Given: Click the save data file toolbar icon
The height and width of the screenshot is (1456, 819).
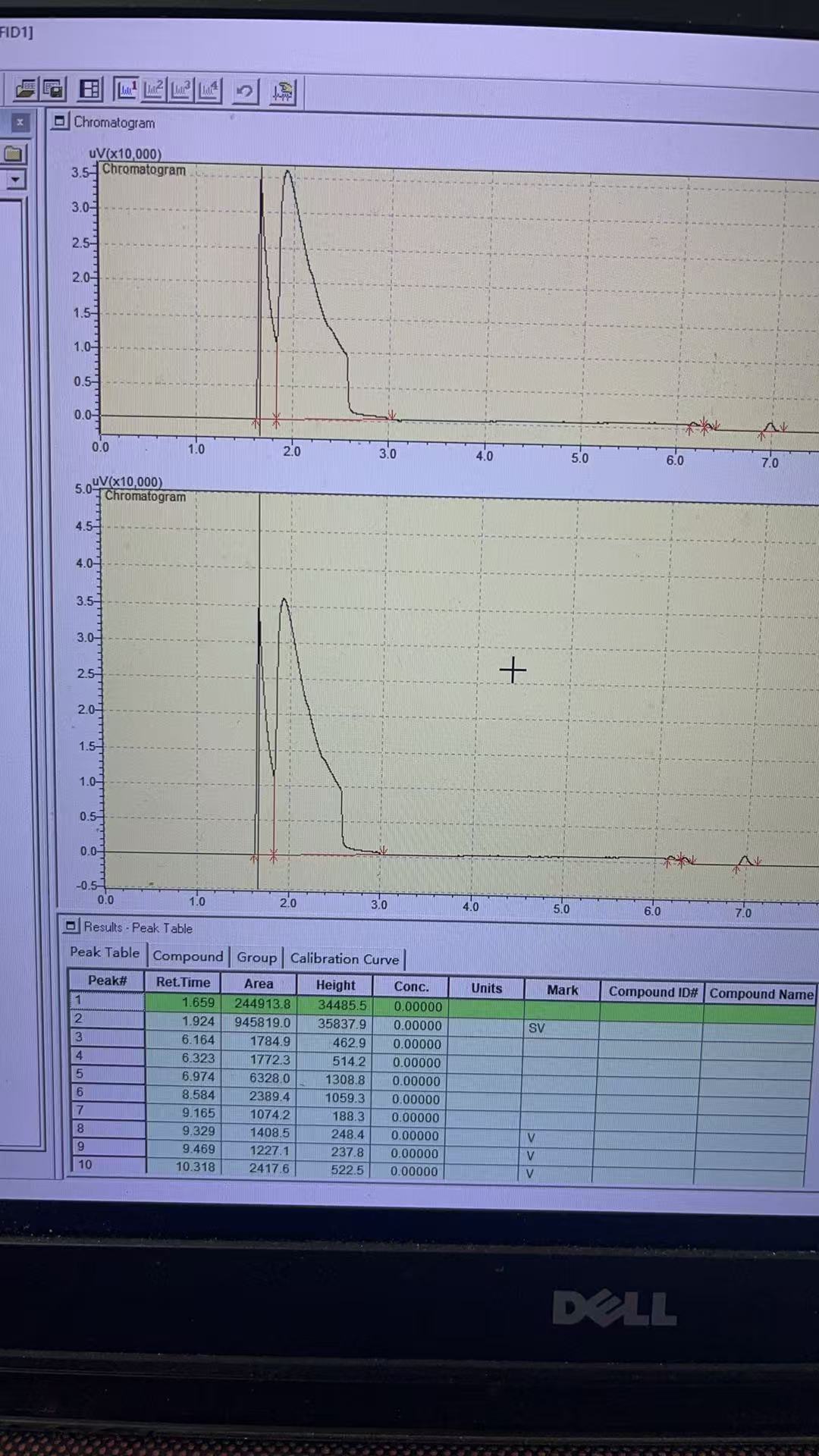Looking at the screenshot, I should click(53, 89).
